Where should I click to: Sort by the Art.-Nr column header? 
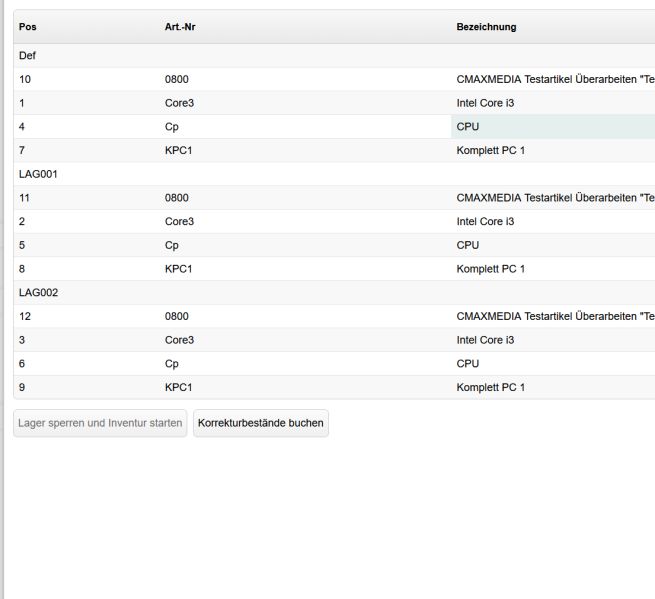180,27
